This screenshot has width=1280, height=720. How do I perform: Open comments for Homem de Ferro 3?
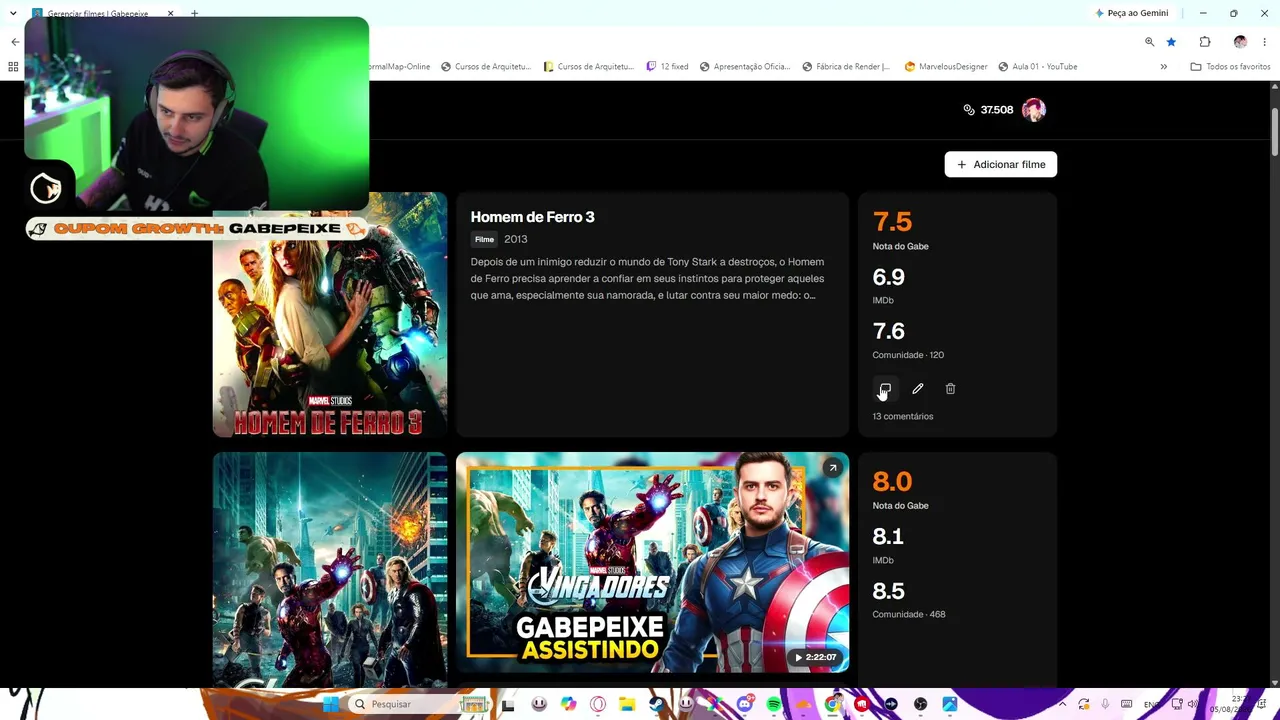(885, 389)
